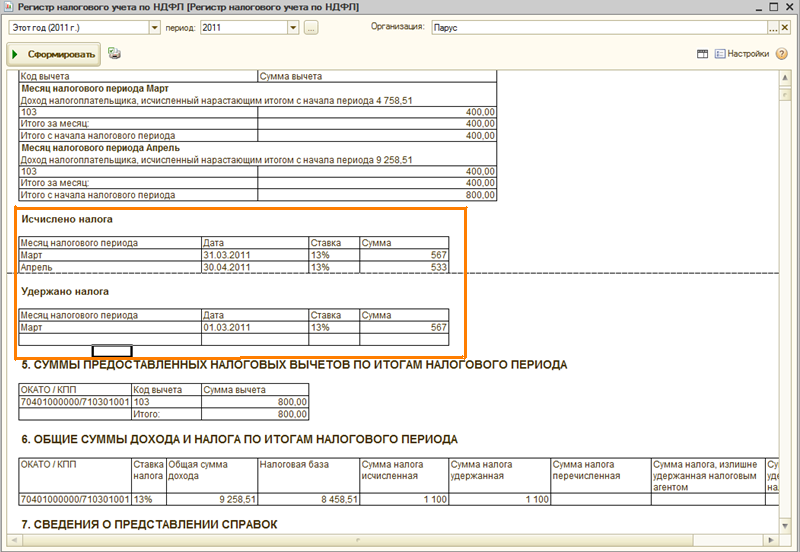Click the Сумма налога перечисленная column header
Screen dimensions: 800x552
(601, 475)
